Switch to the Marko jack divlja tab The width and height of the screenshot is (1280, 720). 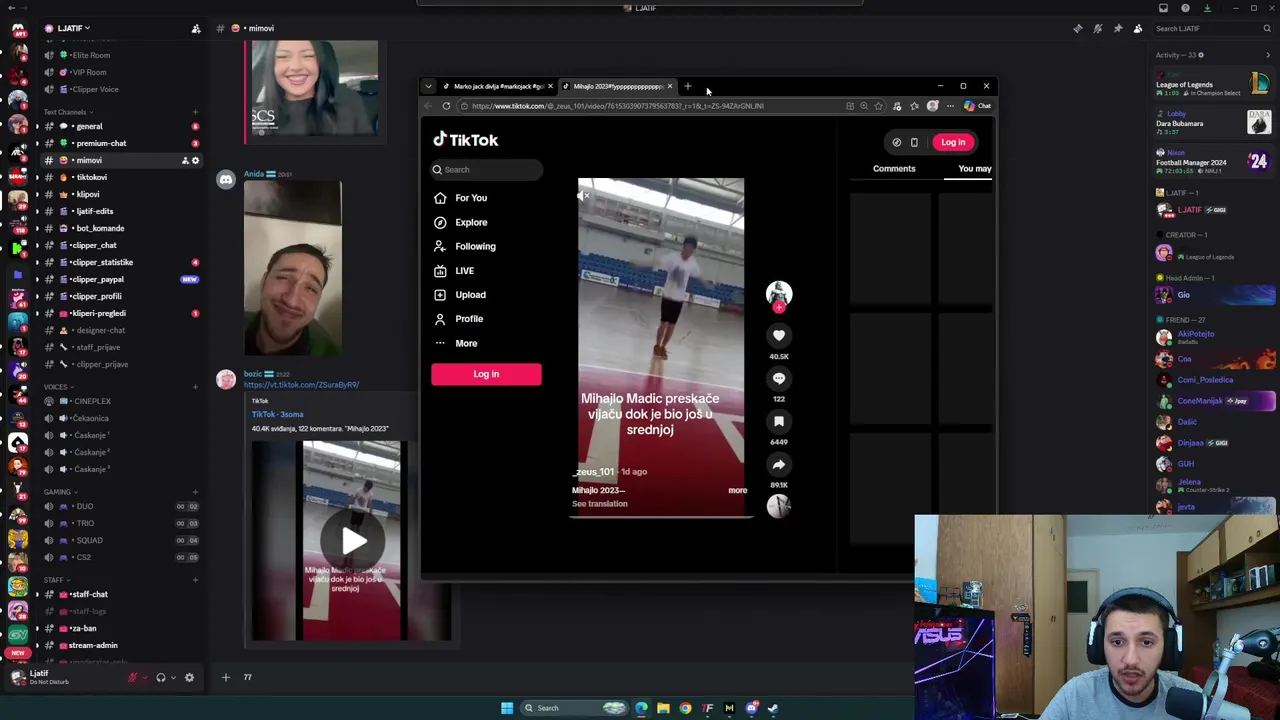coord(499,86)
